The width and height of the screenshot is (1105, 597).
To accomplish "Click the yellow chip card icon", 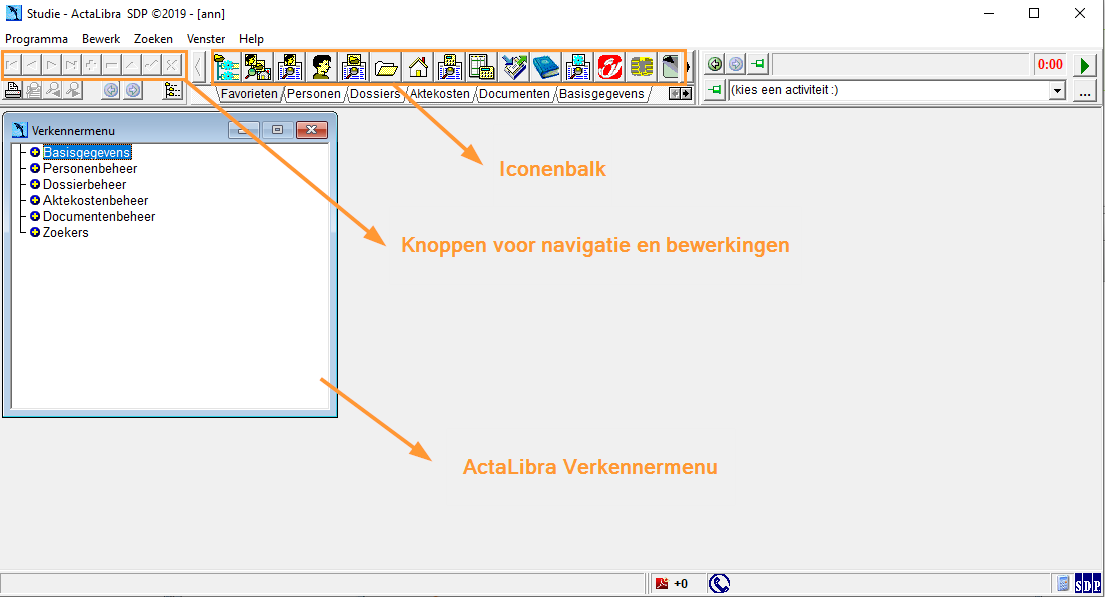I will [x=641, y=68].
